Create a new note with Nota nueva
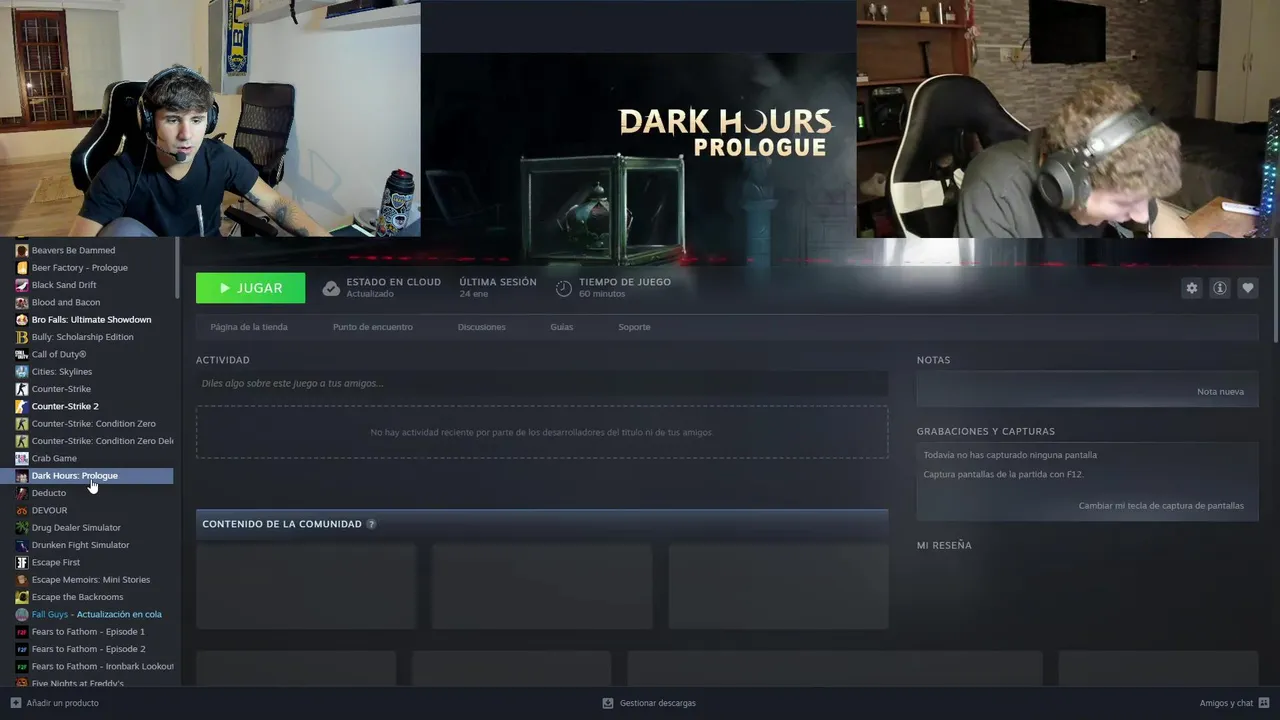The height and width of the screenshot is (720, 1280). pyautogui.click(x=1220, y=392)
